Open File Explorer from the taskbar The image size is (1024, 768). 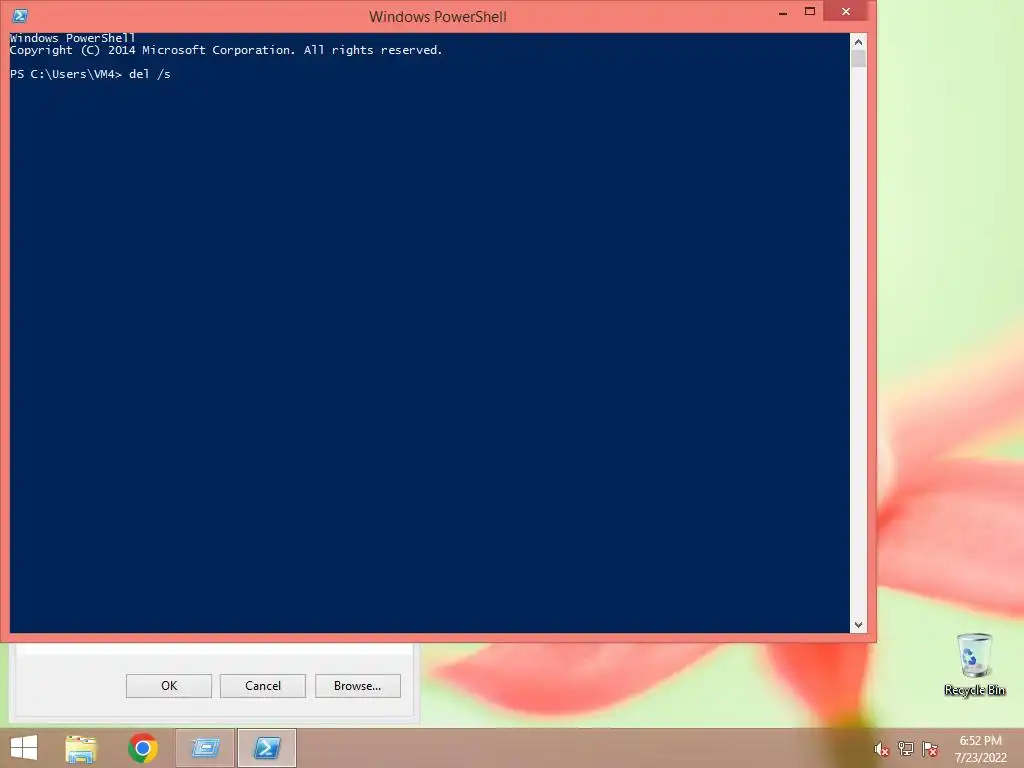tap(81, 749)
